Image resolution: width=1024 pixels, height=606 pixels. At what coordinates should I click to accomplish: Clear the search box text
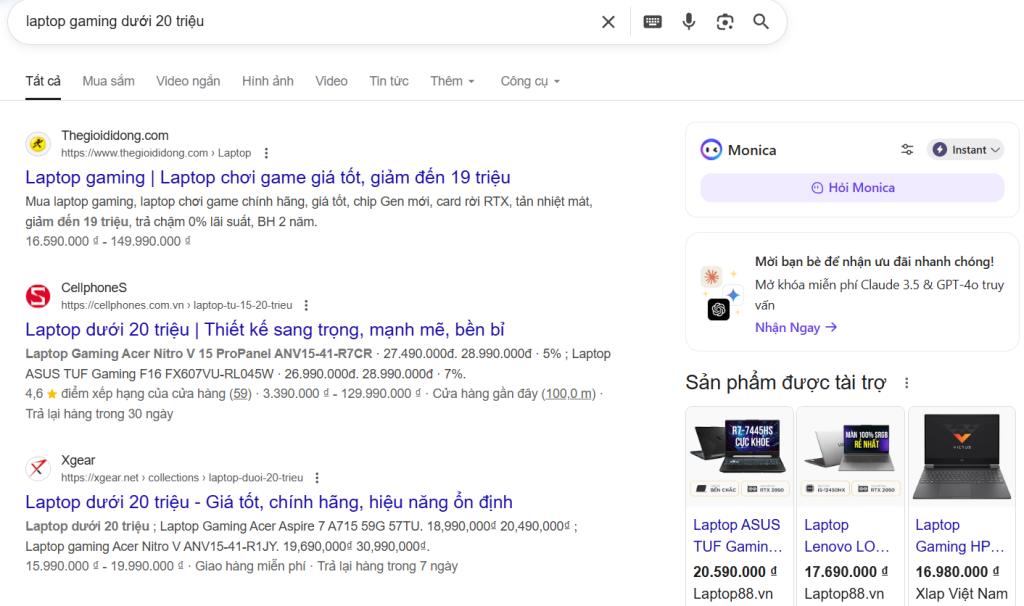(x=608, y=22)
